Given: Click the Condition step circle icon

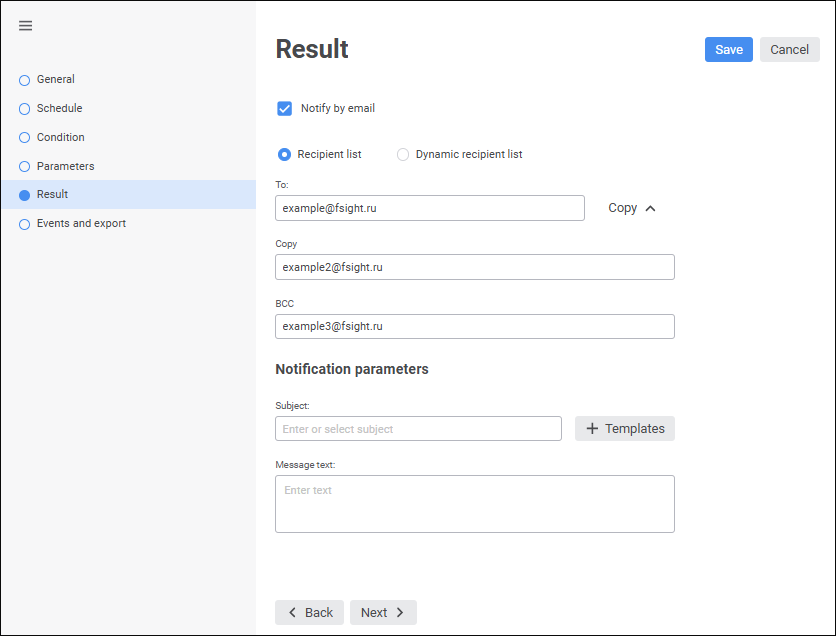Looking at the screenshot, I should 25,138.
